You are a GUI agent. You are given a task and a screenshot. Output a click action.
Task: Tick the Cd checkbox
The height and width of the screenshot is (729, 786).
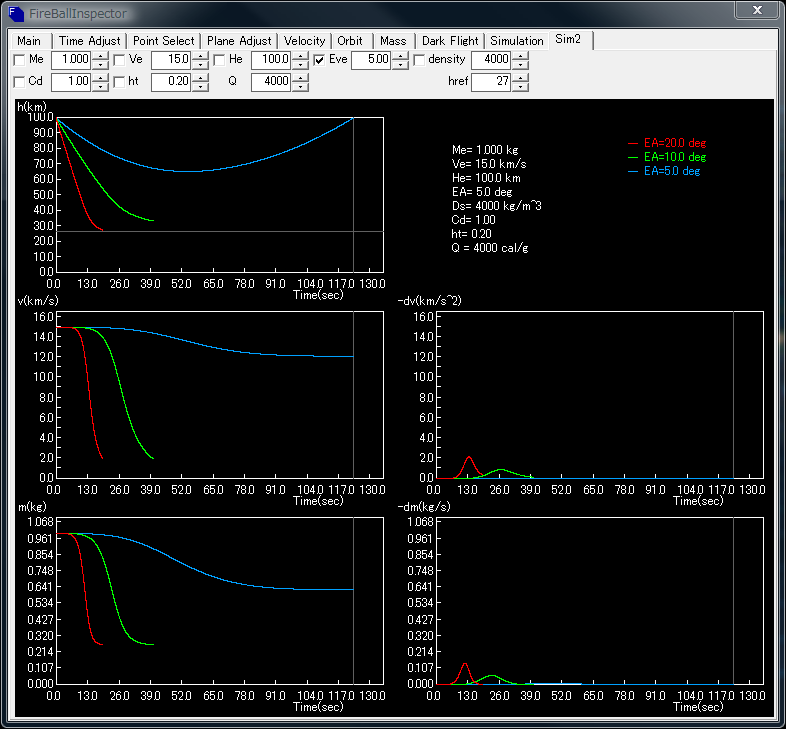(x=19, y=82)
